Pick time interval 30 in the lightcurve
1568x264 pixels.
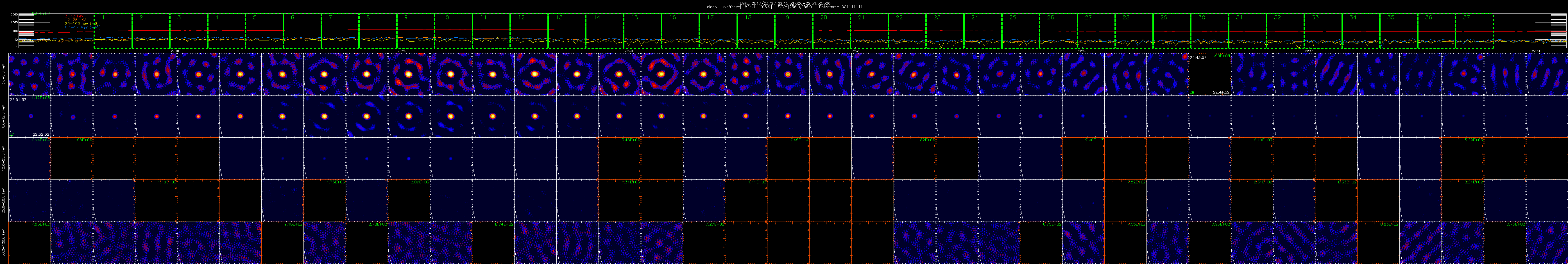click(1210, 31)
